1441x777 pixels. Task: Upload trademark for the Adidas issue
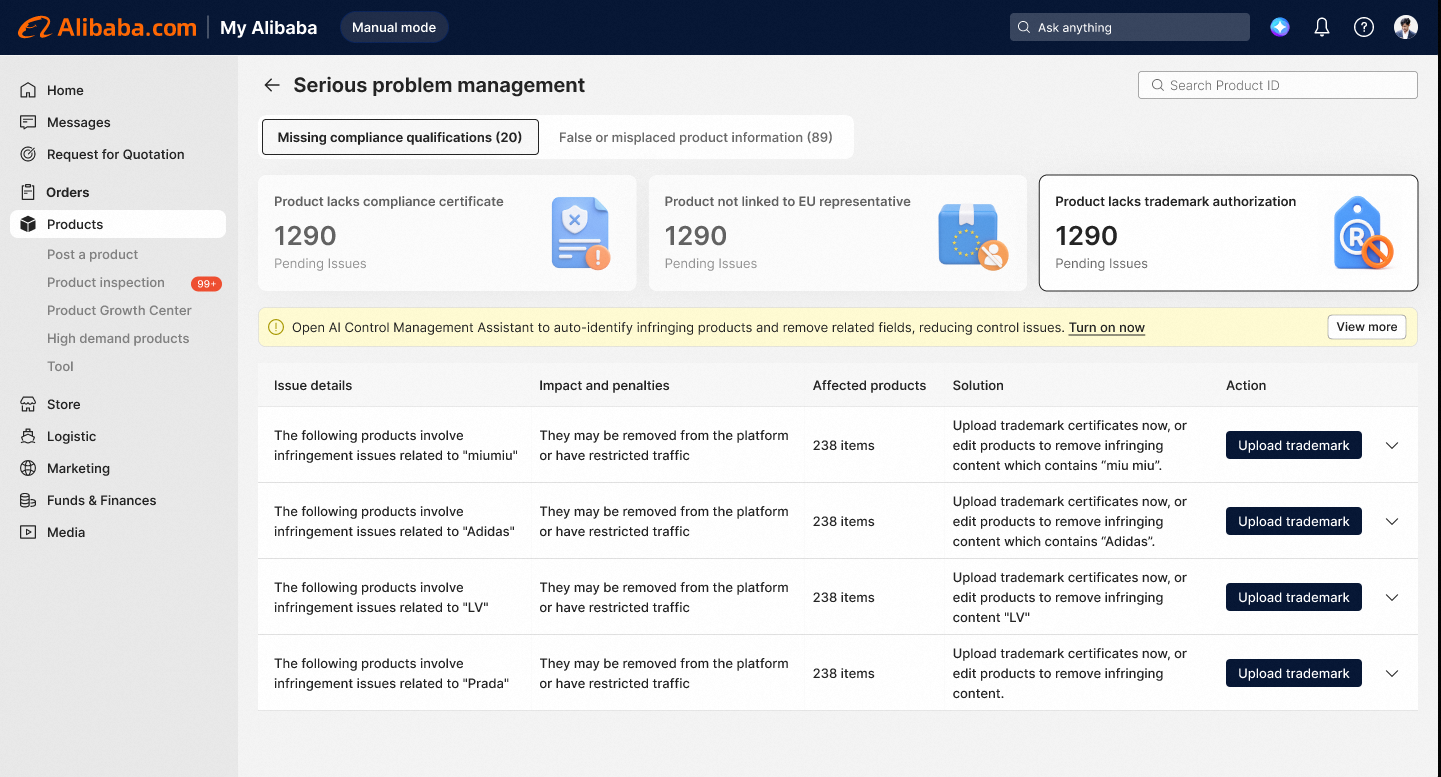tap(1294, 521)
